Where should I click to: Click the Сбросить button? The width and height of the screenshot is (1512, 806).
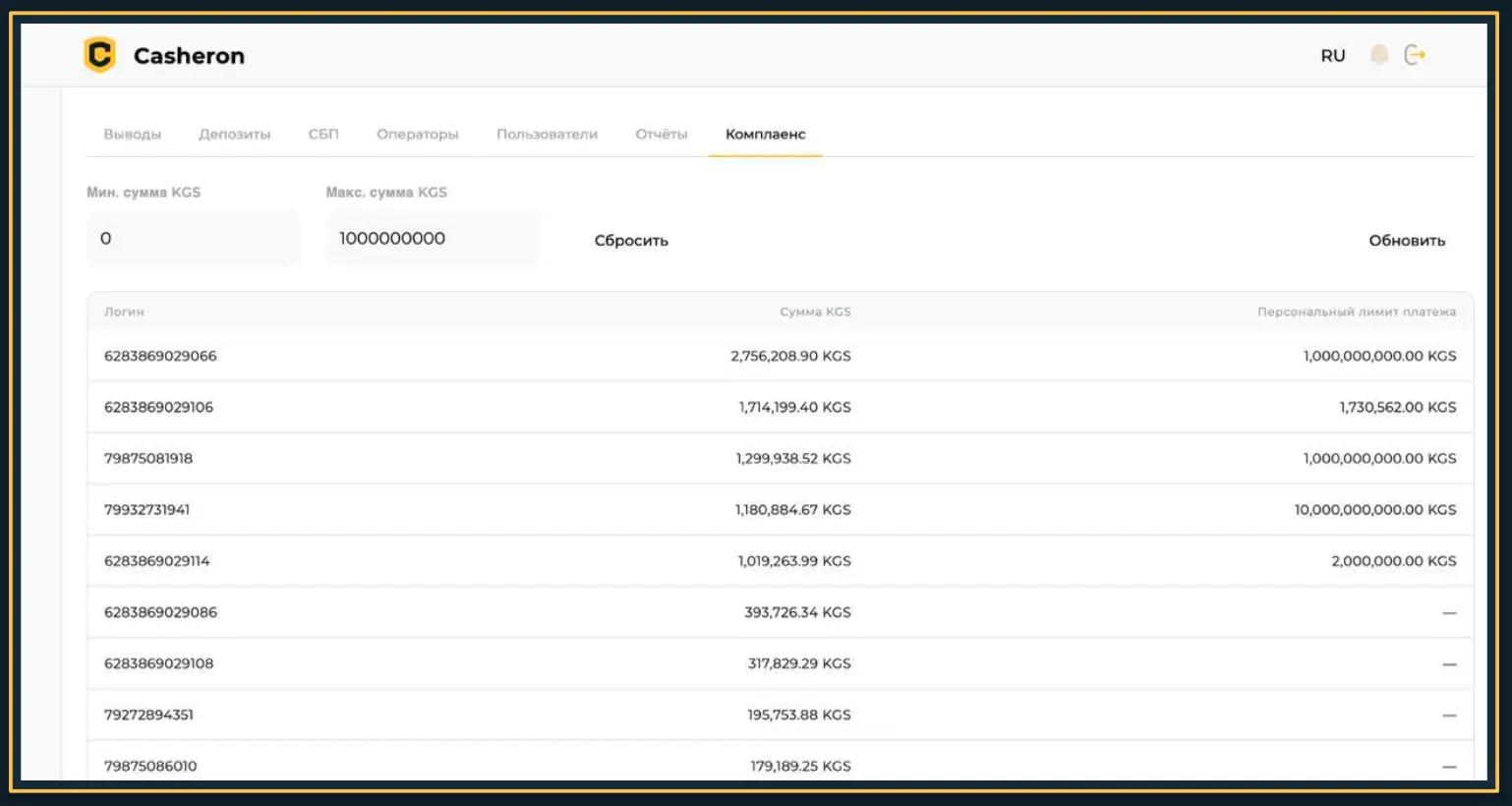(x=631, y=241)
